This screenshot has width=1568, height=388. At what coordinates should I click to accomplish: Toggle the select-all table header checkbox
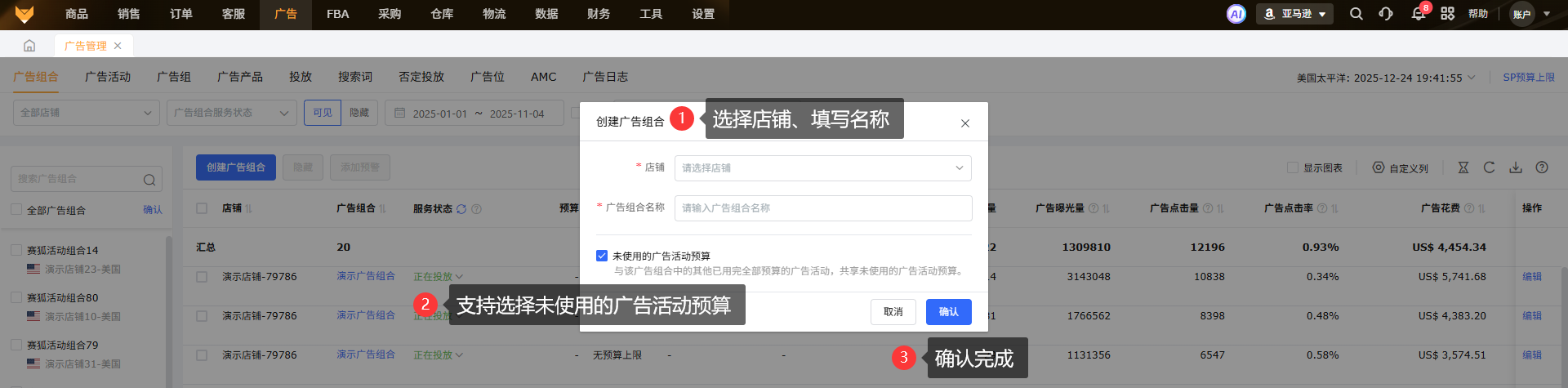[x=202, y=208]
